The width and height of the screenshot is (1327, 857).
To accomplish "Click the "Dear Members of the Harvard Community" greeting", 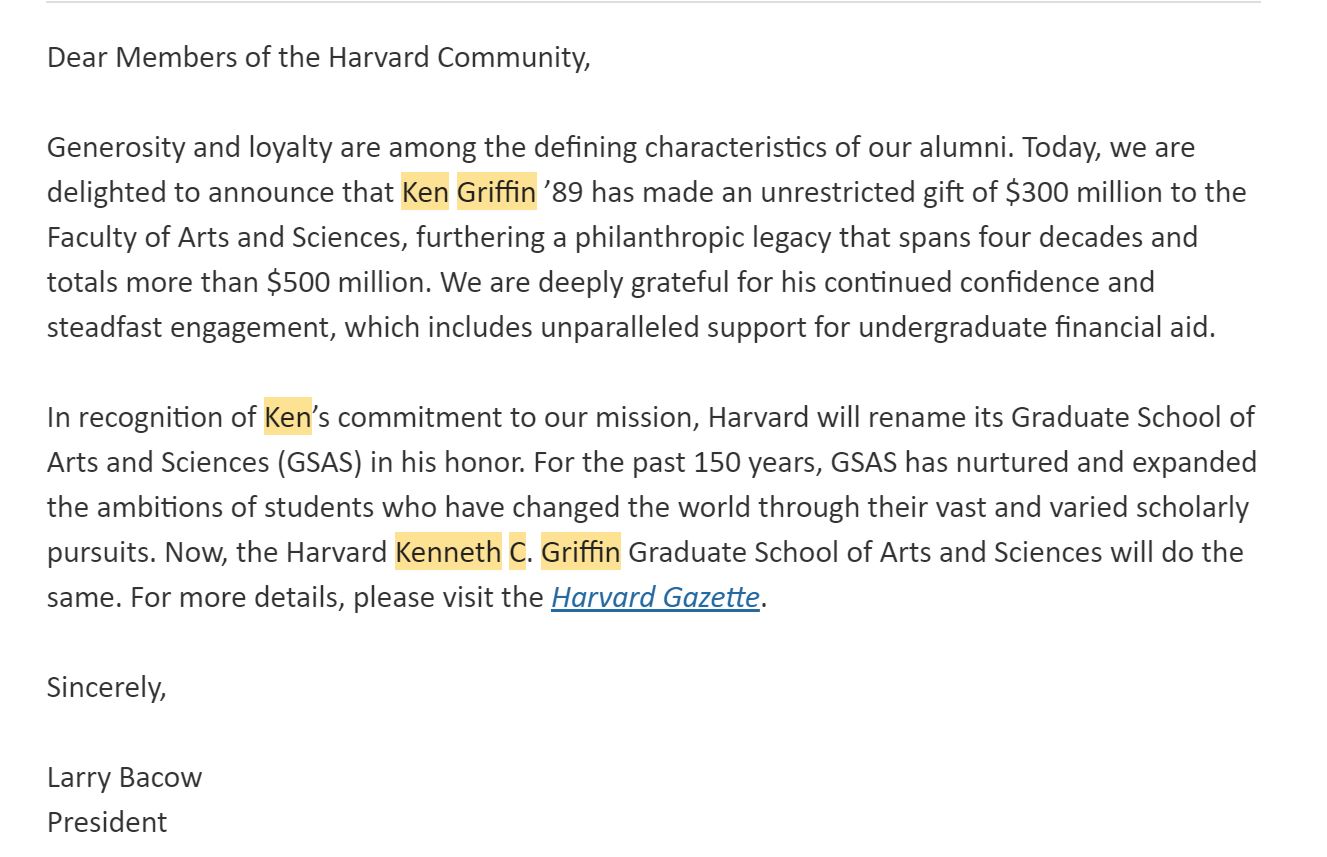I will click(x=319, y=57).
